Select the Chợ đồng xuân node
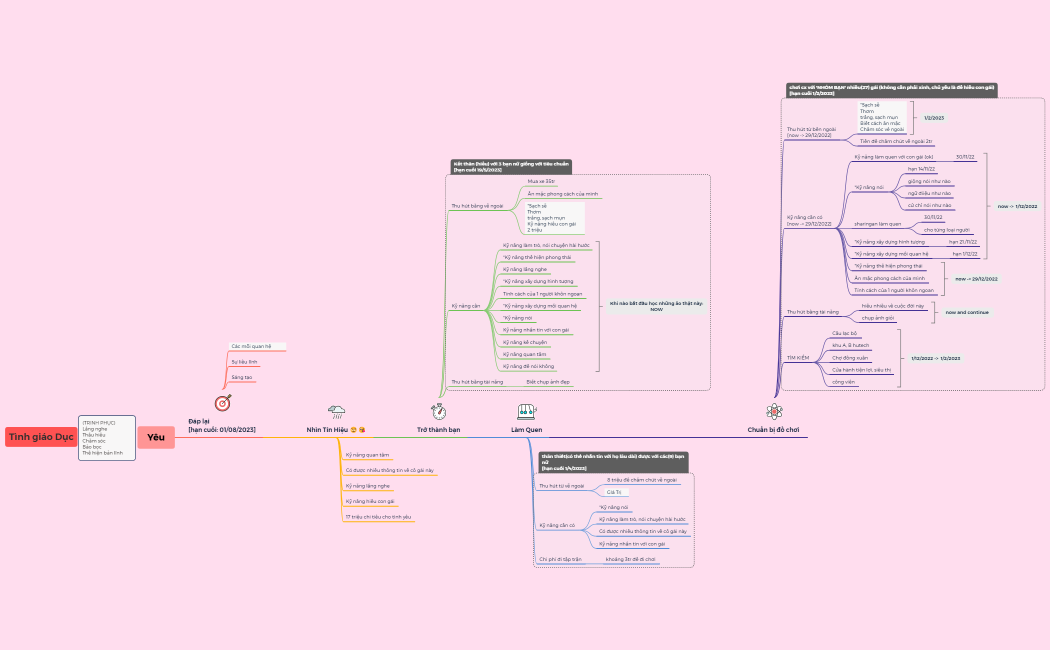The image size is (1050, 650). 850,358
